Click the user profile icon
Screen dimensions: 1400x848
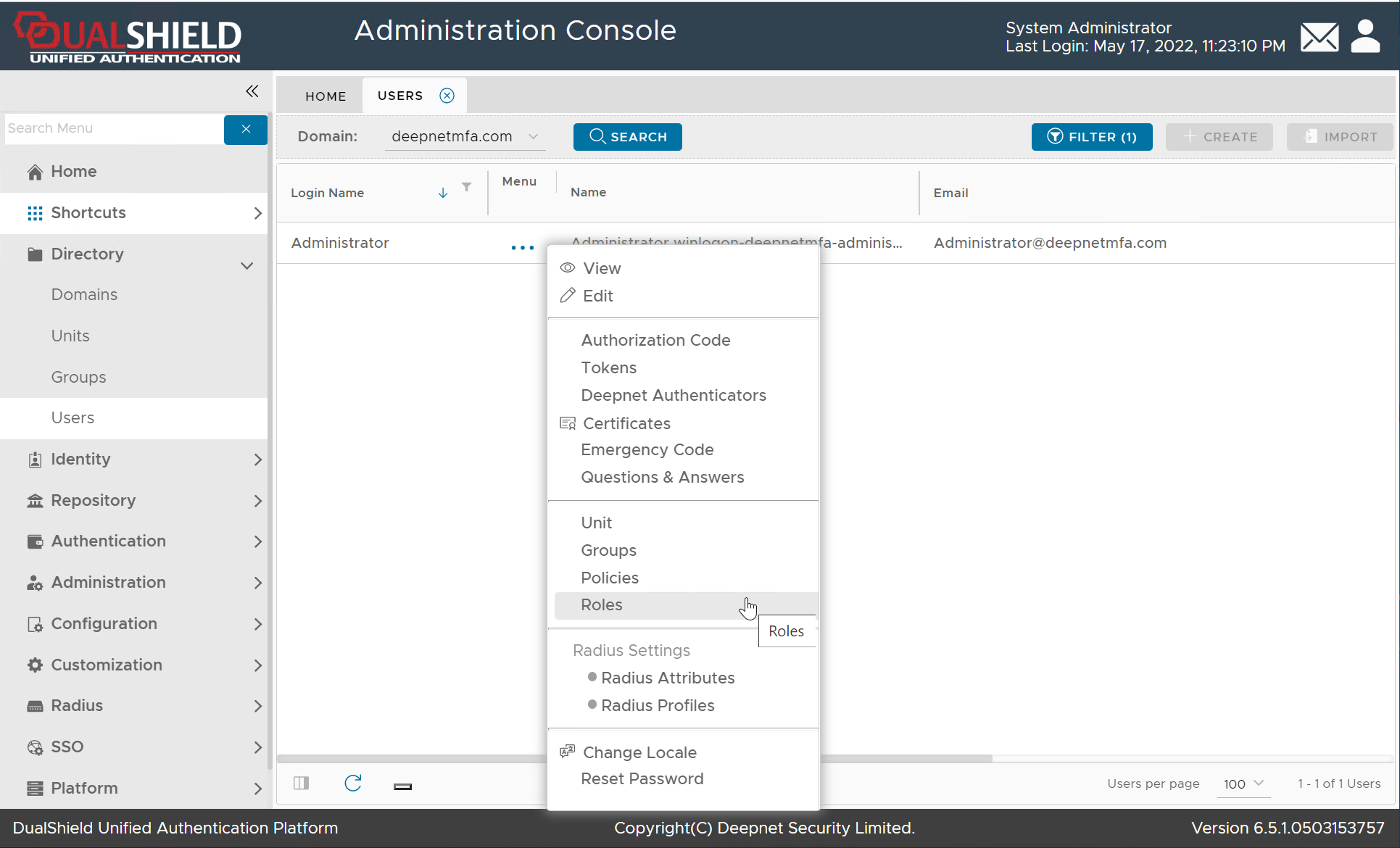[1365, 37]
